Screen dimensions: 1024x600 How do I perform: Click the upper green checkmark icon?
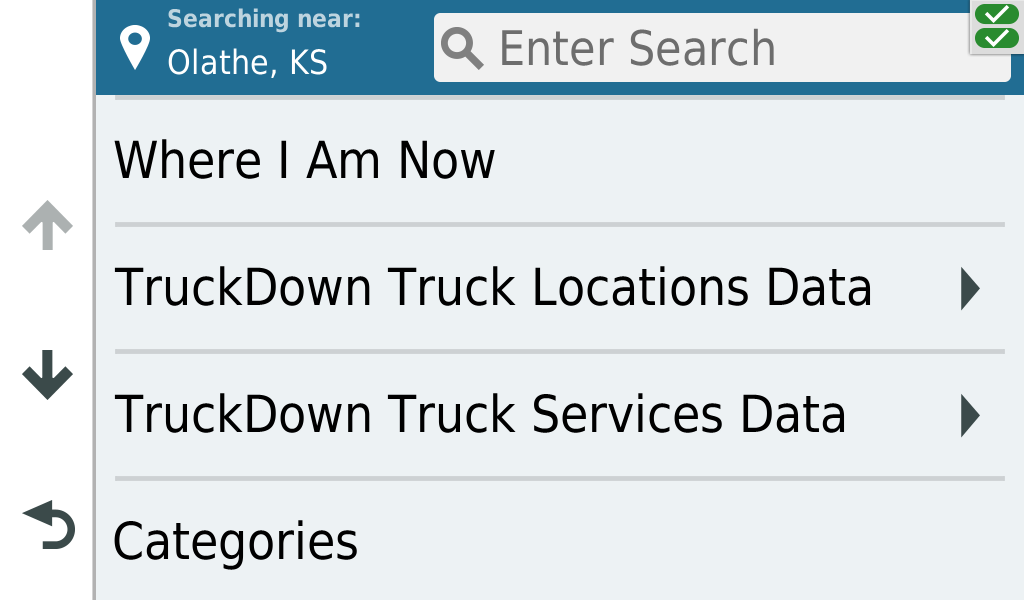pyautogui.click(x=997, y=14)
